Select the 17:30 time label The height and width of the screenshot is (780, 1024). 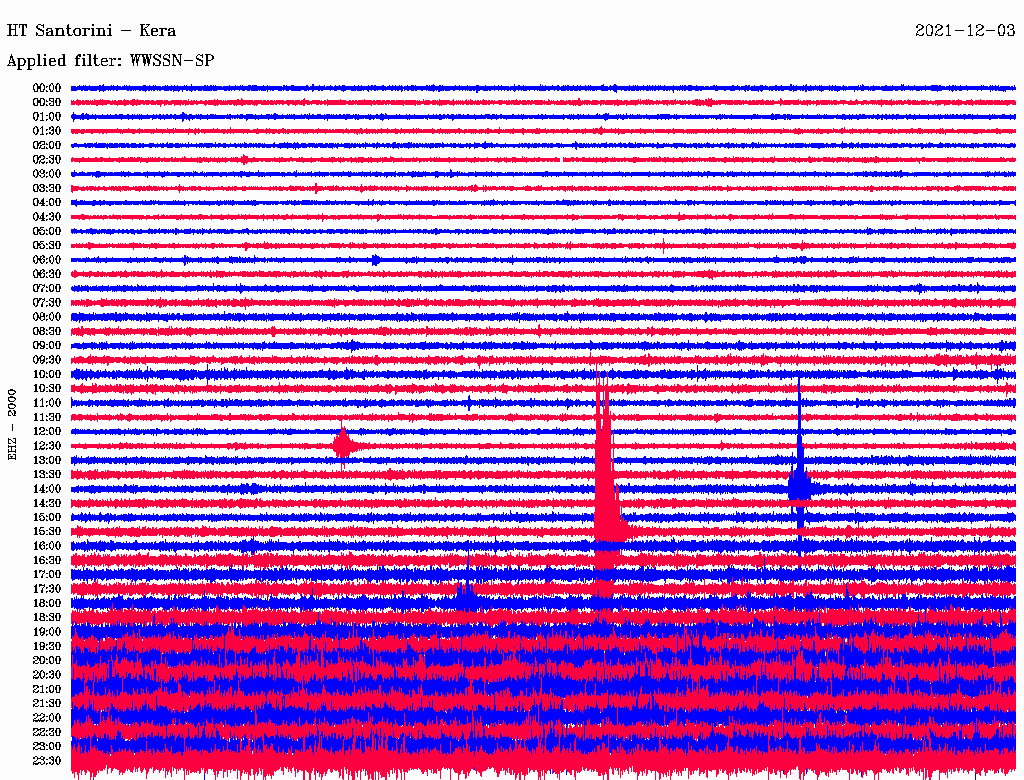pyautogui.click(x=47, y=589)
